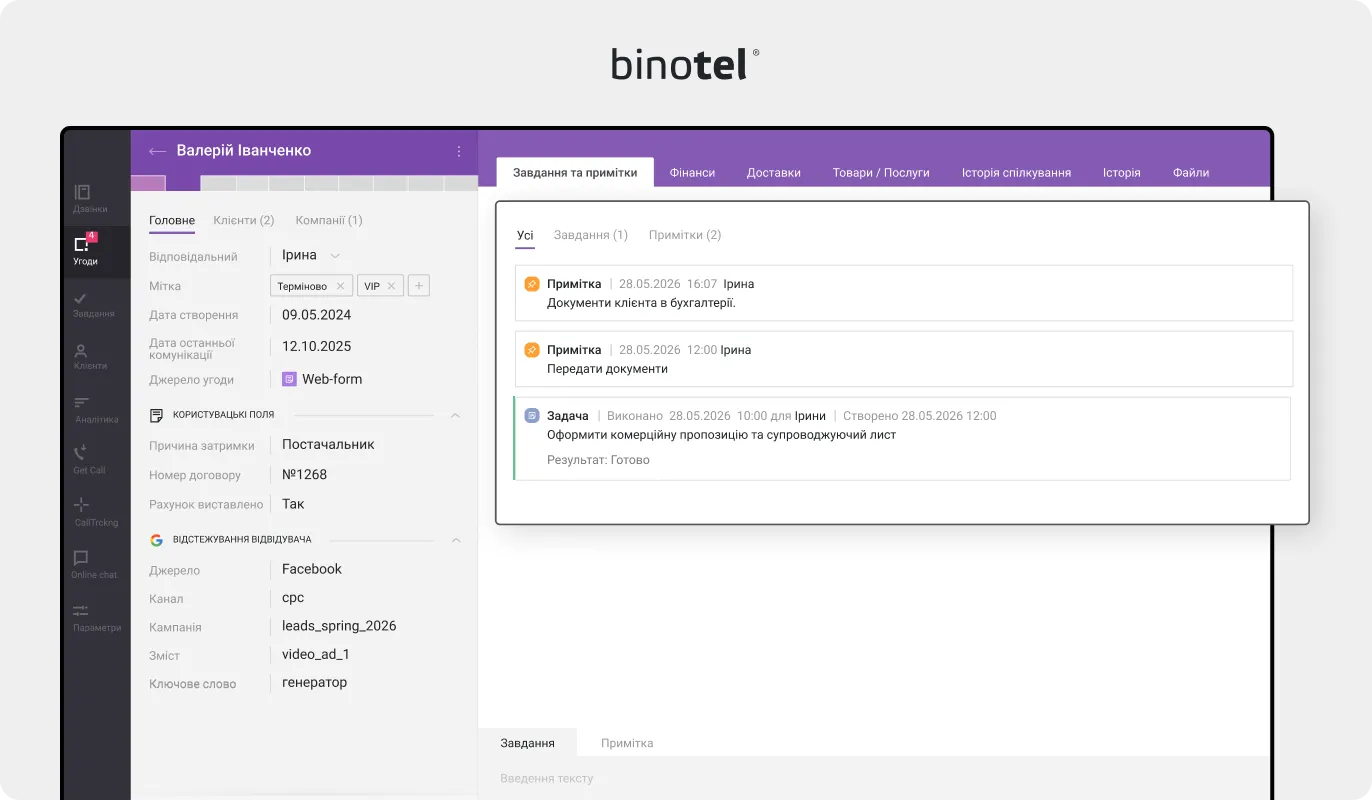This screenshot has height=800, width=1372.
Task: Select the bottom Примітка input tab
Action: (627, 743)
